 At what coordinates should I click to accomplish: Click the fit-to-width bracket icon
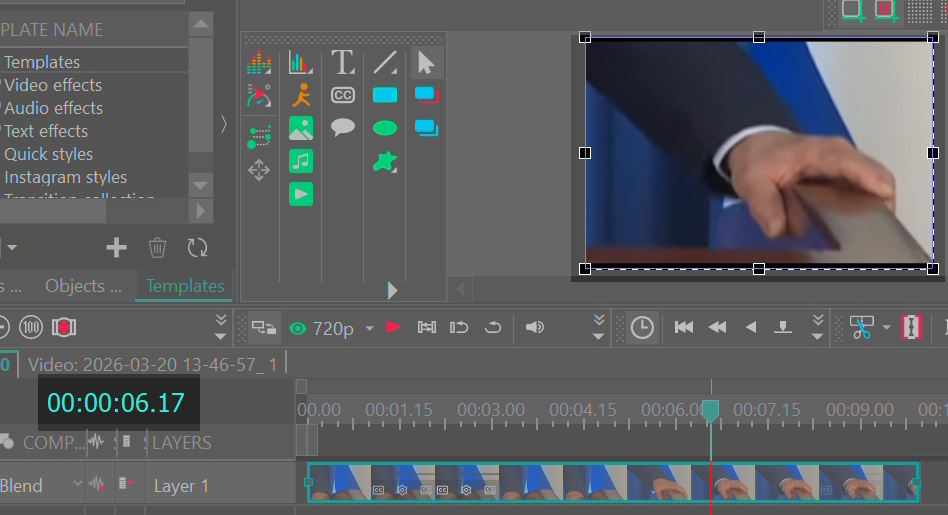[427, 328]
